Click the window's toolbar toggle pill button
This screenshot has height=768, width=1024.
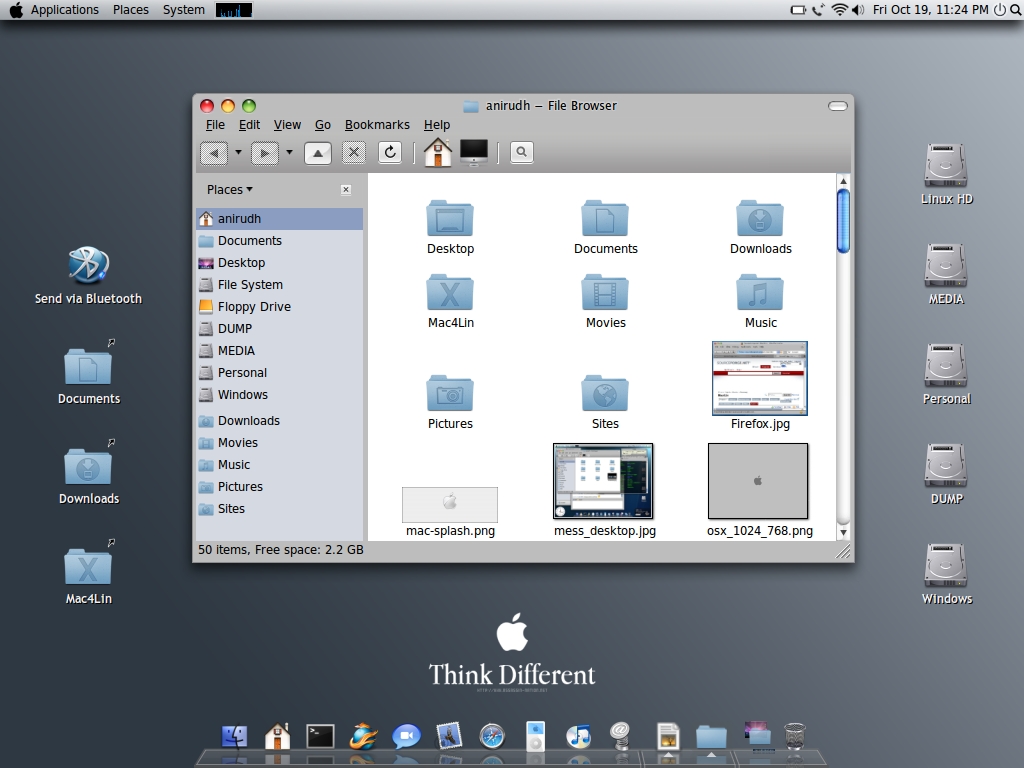837,106
